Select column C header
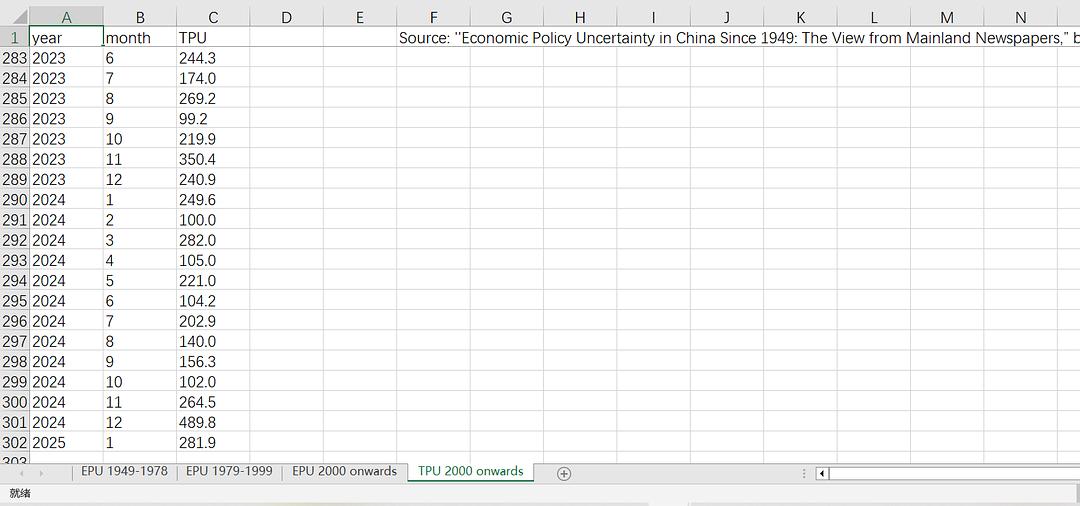This screenshot has width=1080, height=506. [x=213, y=18]
